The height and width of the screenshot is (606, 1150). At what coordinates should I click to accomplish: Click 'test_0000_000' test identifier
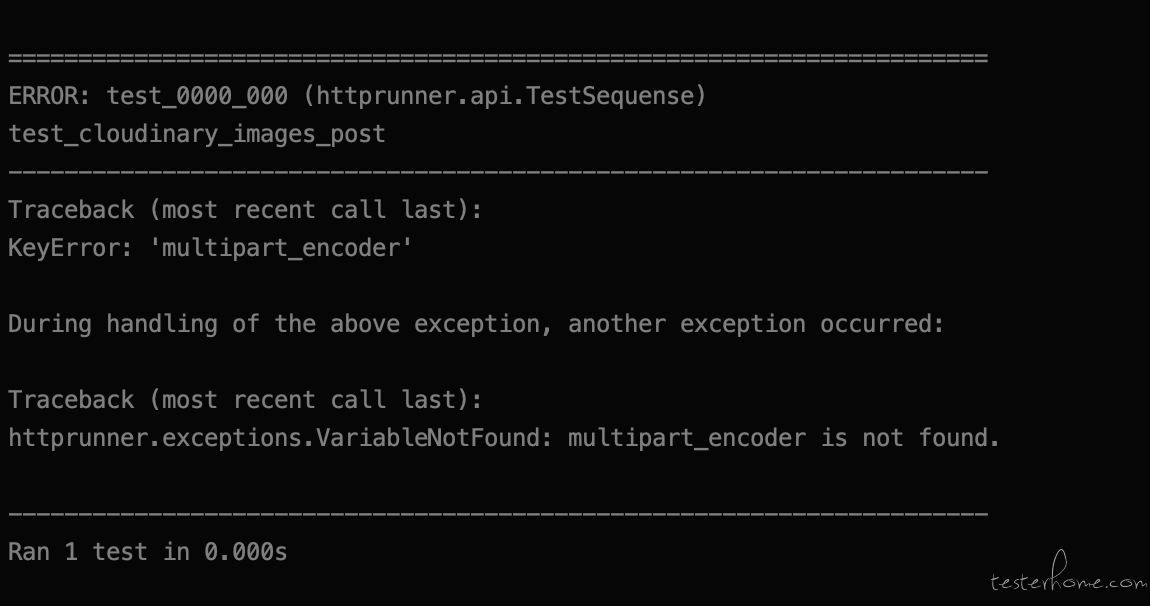[197, 96]
